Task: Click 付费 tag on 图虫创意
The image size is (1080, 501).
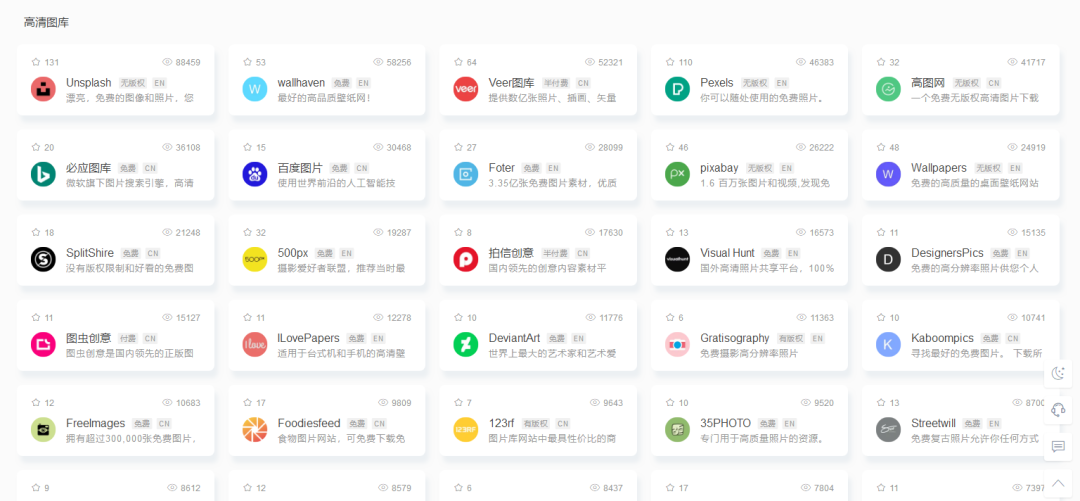Action: click(x=127, y=338)
